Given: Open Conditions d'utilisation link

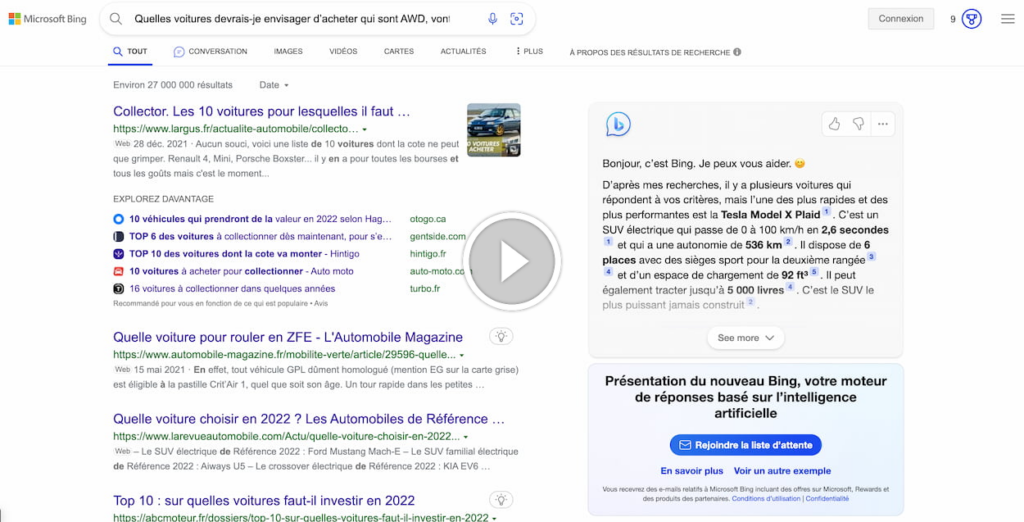Looking at the screenshot, I should click(x=765, y=498).
